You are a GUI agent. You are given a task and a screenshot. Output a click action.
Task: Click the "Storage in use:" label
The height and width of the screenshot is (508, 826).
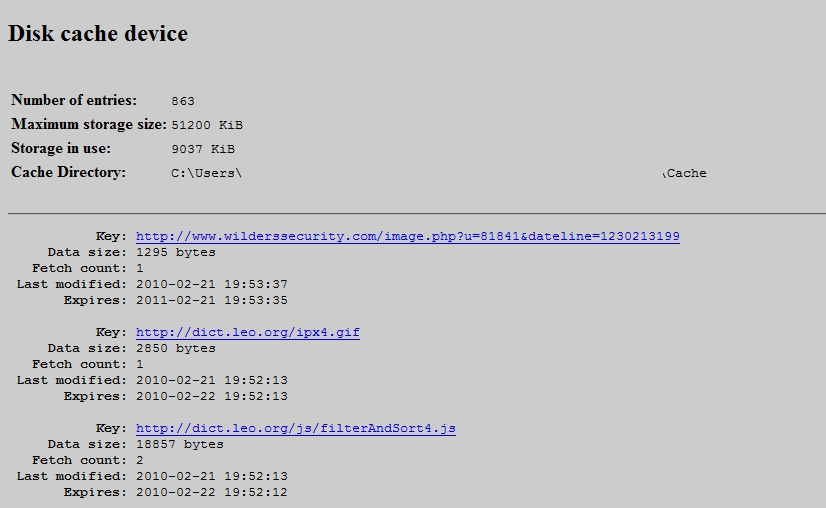coord(61,148)
